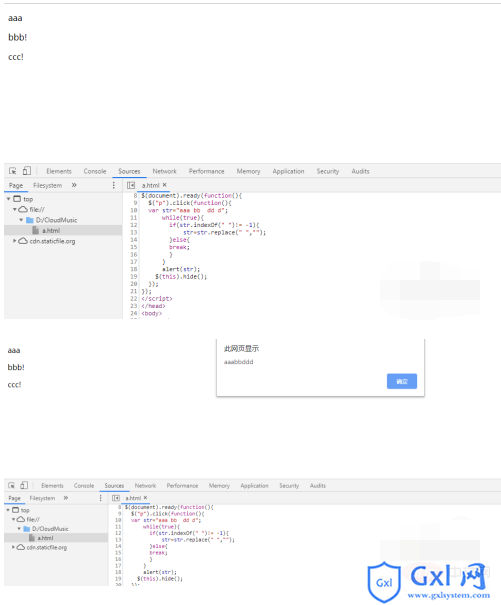
Task: Collapse the top frame node in lower tree
Action: pos(8,510)
